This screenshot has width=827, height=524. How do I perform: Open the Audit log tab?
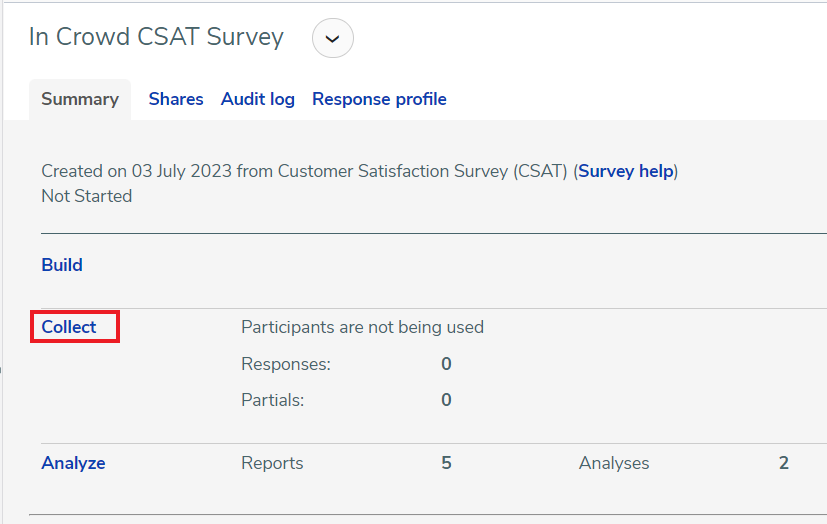pyautogui.click(x=258, y=99)
